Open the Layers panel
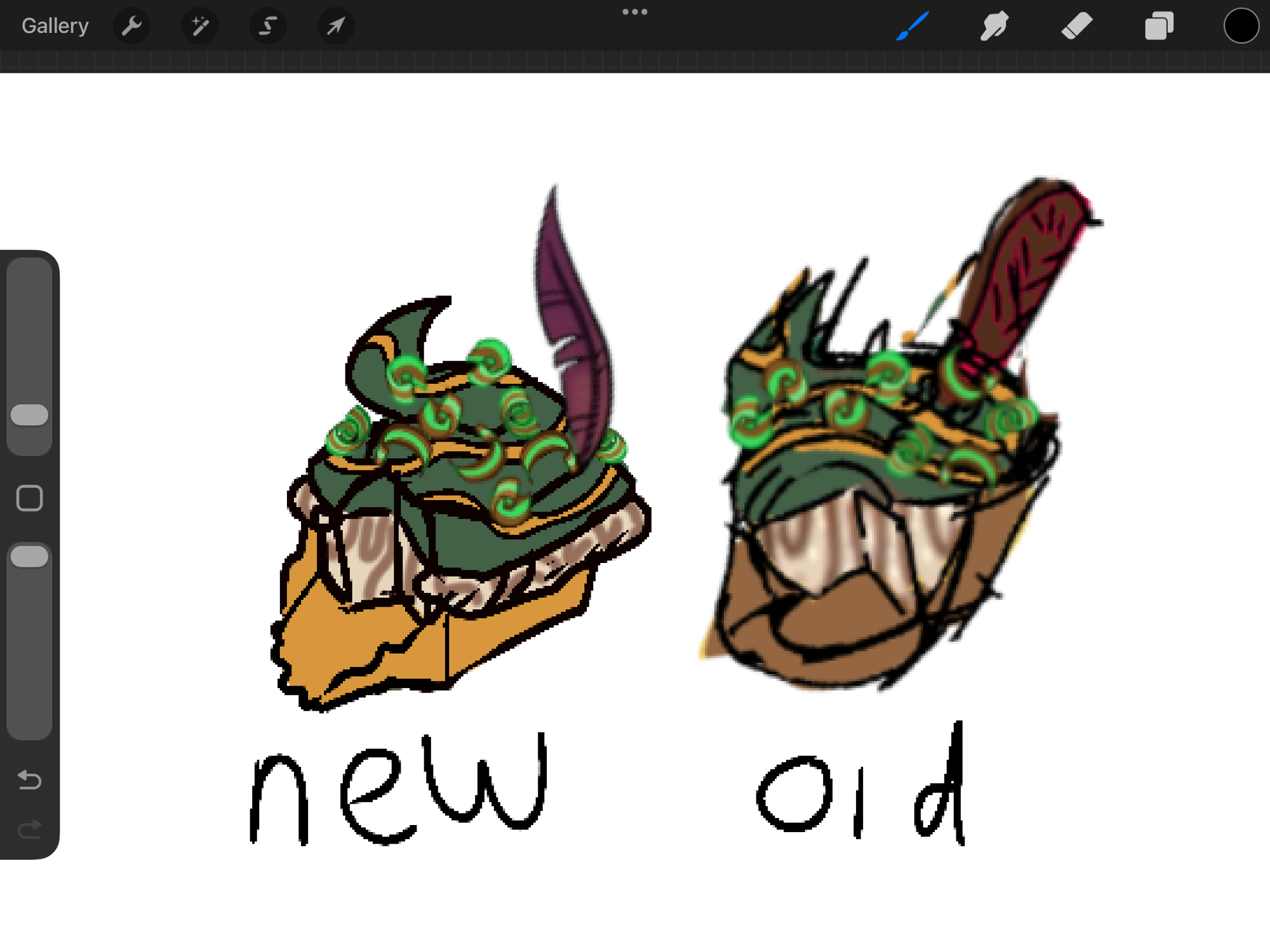Viewport: 1270px width, 952px height. [1158, 26]
